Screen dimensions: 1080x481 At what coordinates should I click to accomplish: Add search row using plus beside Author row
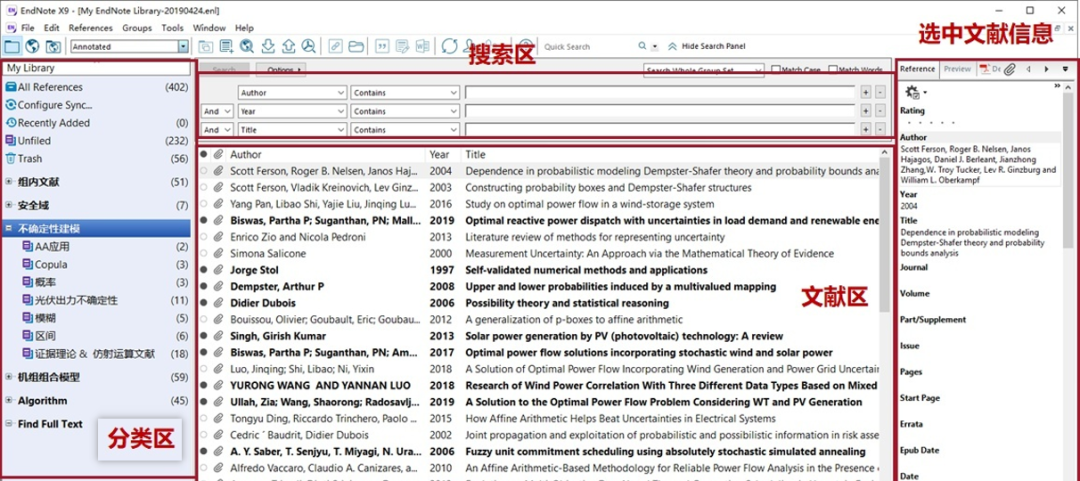point(866,92)
